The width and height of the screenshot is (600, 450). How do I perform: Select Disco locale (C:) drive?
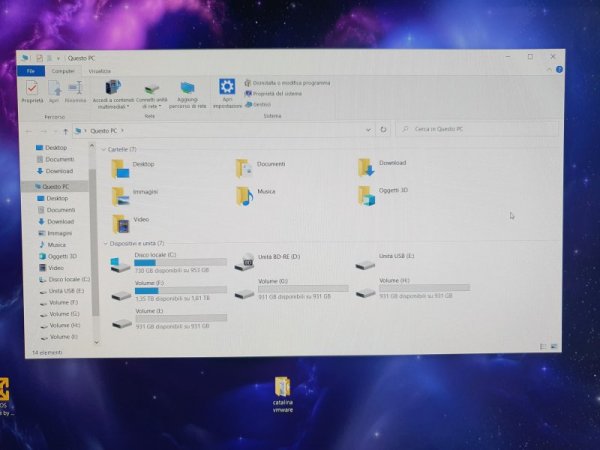coord(168,262)
